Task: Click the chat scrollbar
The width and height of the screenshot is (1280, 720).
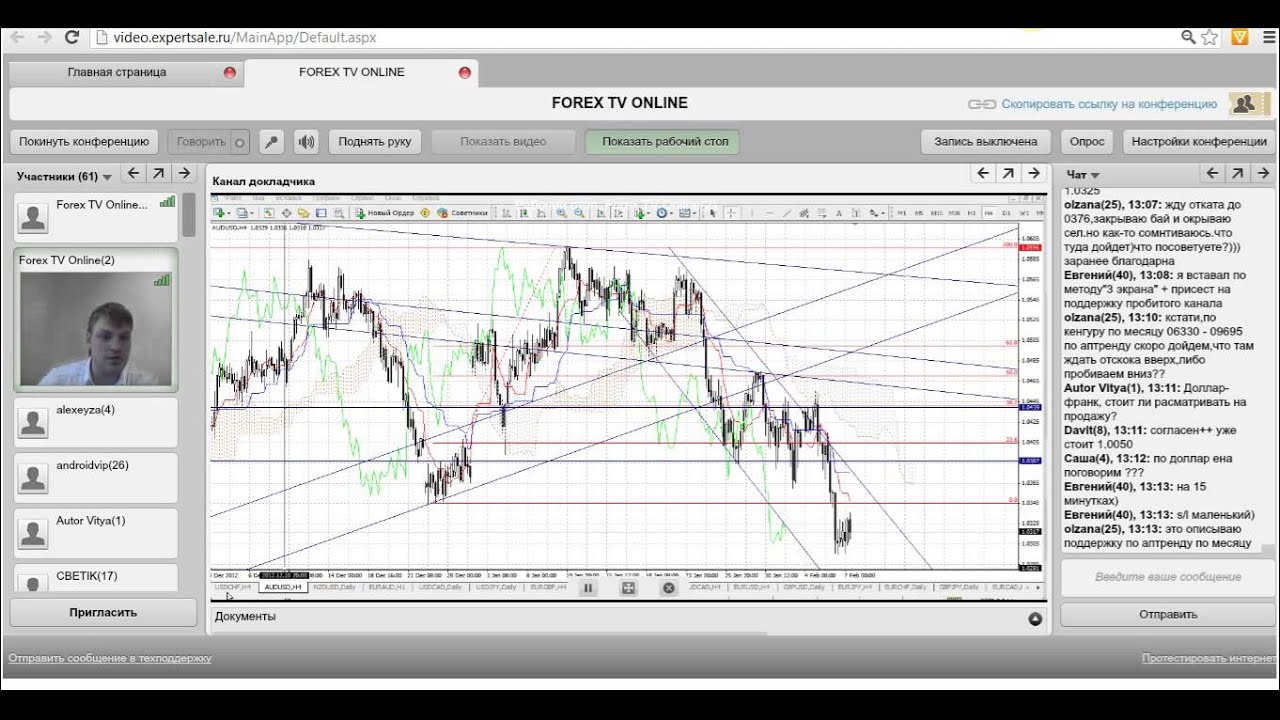Action: tap(1269, 548)
